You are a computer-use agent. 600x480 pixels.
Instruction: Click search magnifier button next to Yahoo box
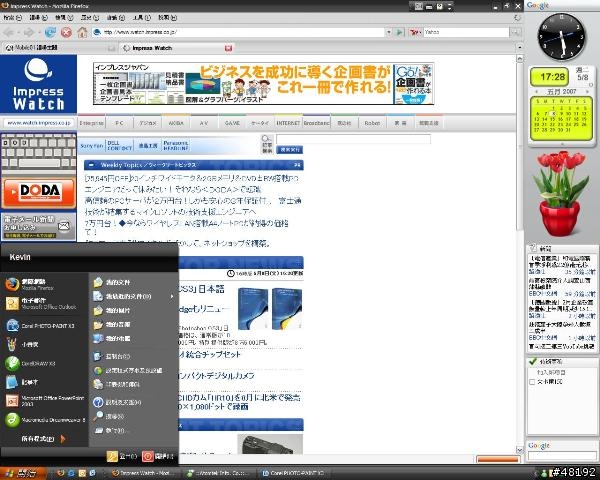pyautogui.click(x=516, y=33)
